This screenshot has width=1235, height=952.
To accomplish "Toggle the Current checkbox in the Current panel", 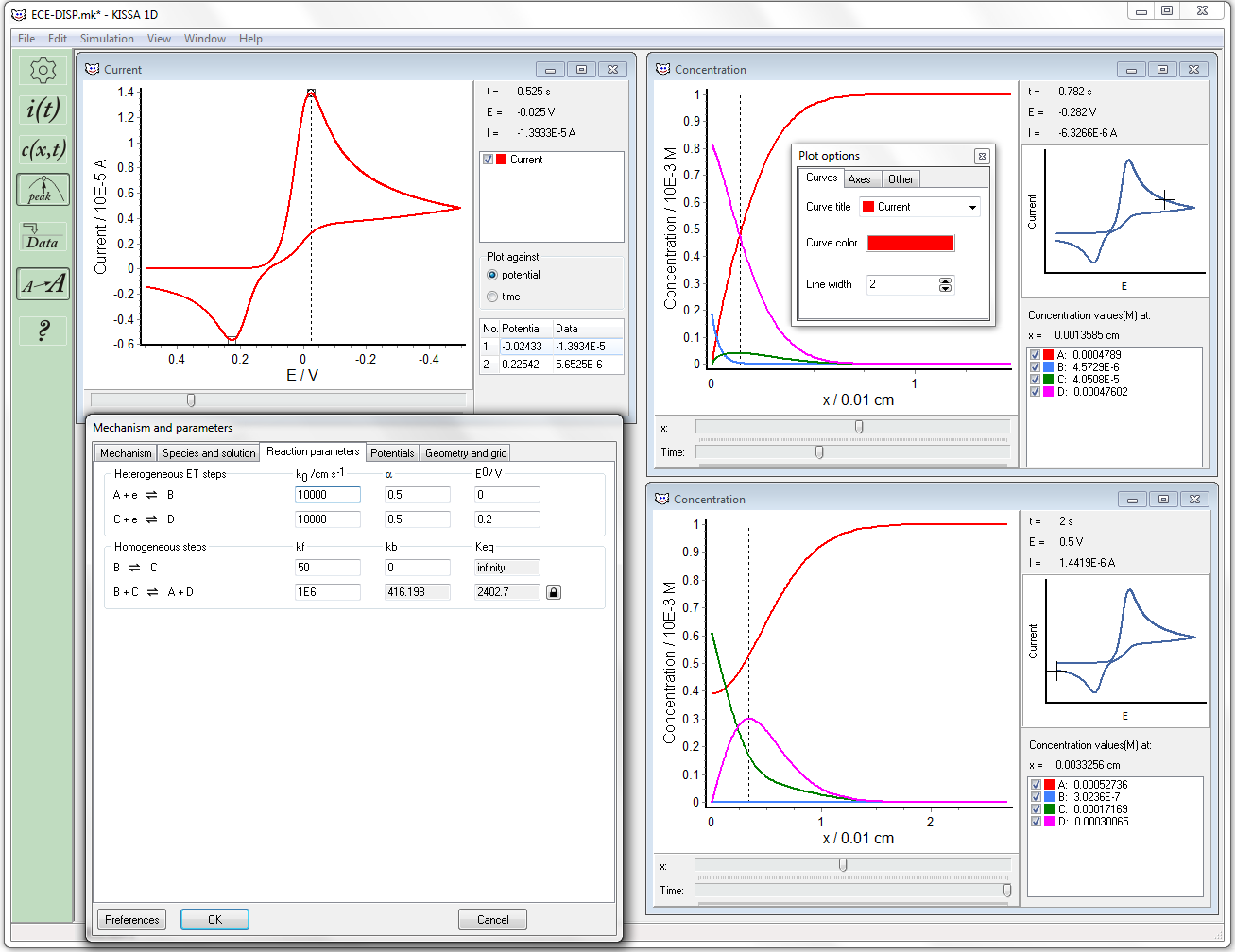I will [486, 159].
